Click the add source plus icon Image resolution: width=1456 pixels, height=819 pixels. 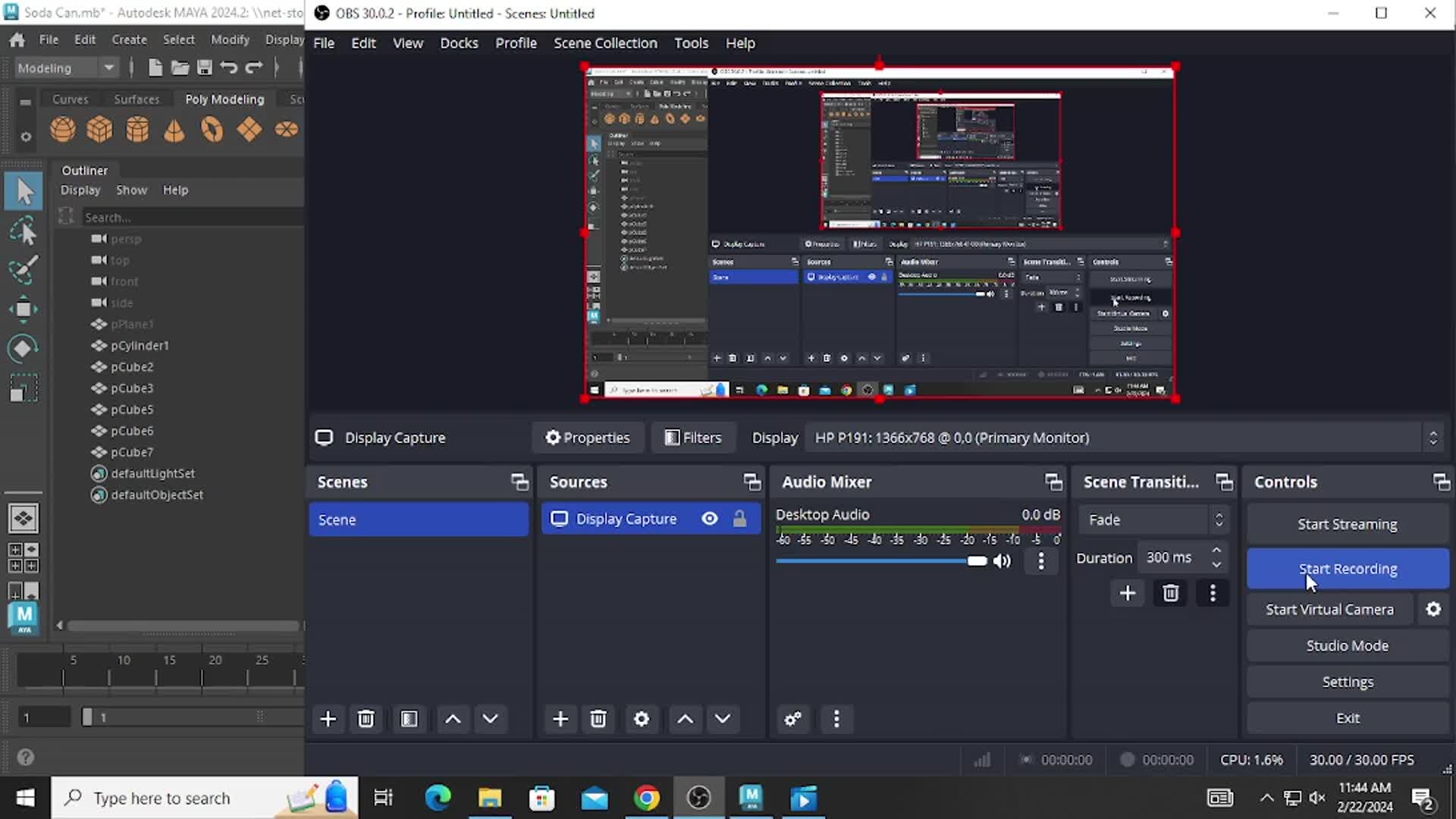click(x=560, y=719)
